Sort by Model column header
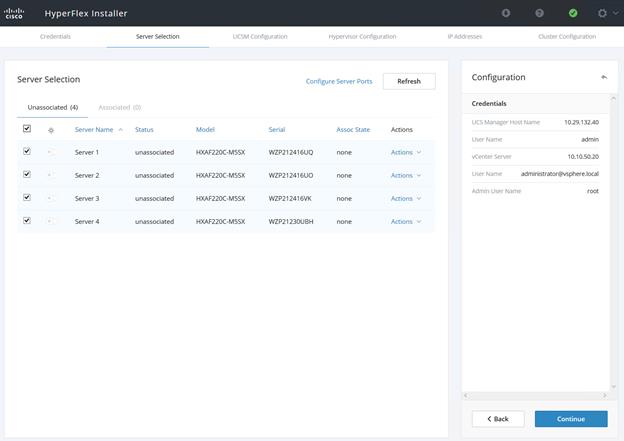This screenshot has height=441, width=624. point(205,130)
